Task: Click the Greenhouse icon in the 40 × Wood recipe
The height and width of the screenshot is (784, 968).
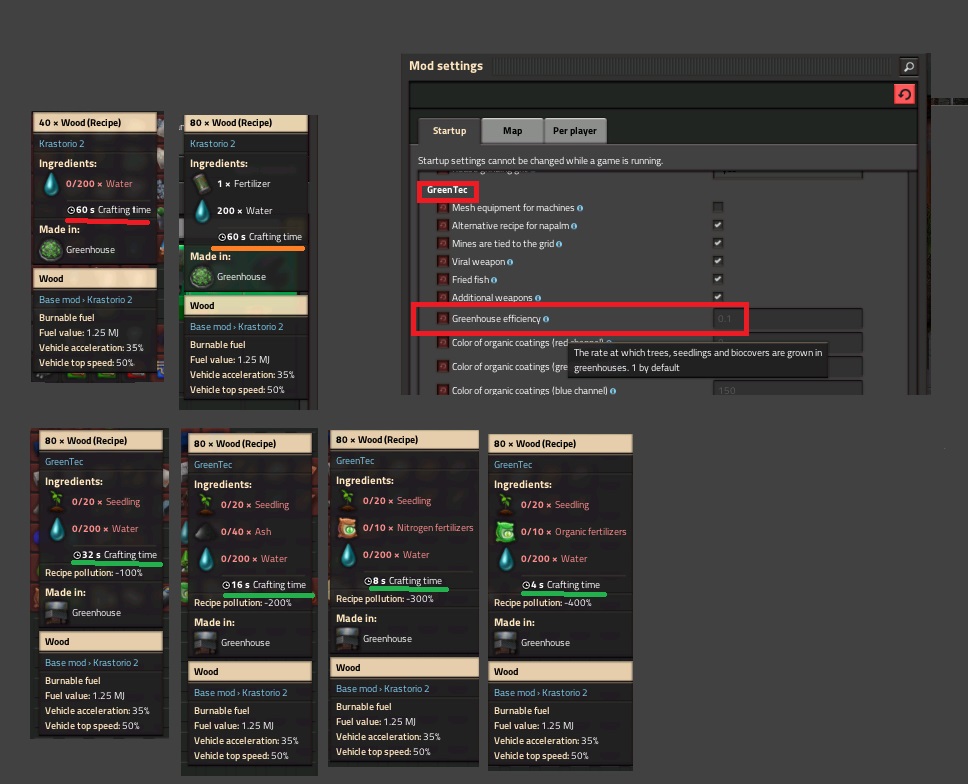Action: [51, 250]
